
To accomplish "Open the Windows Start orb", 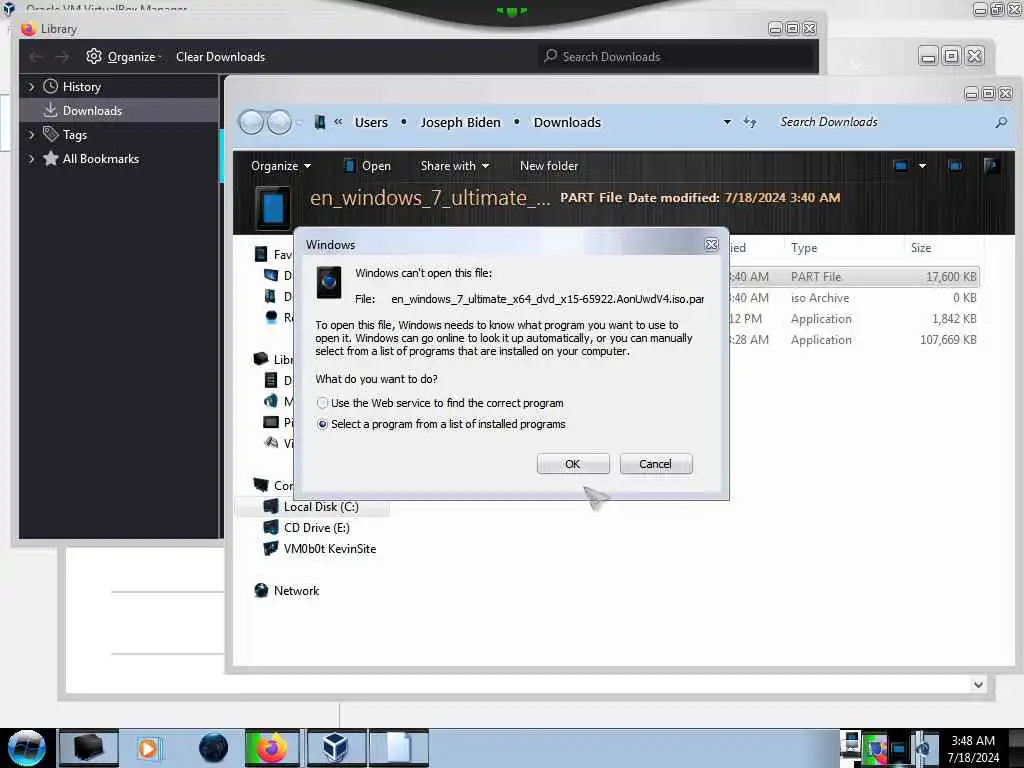I will coord(27,748).
